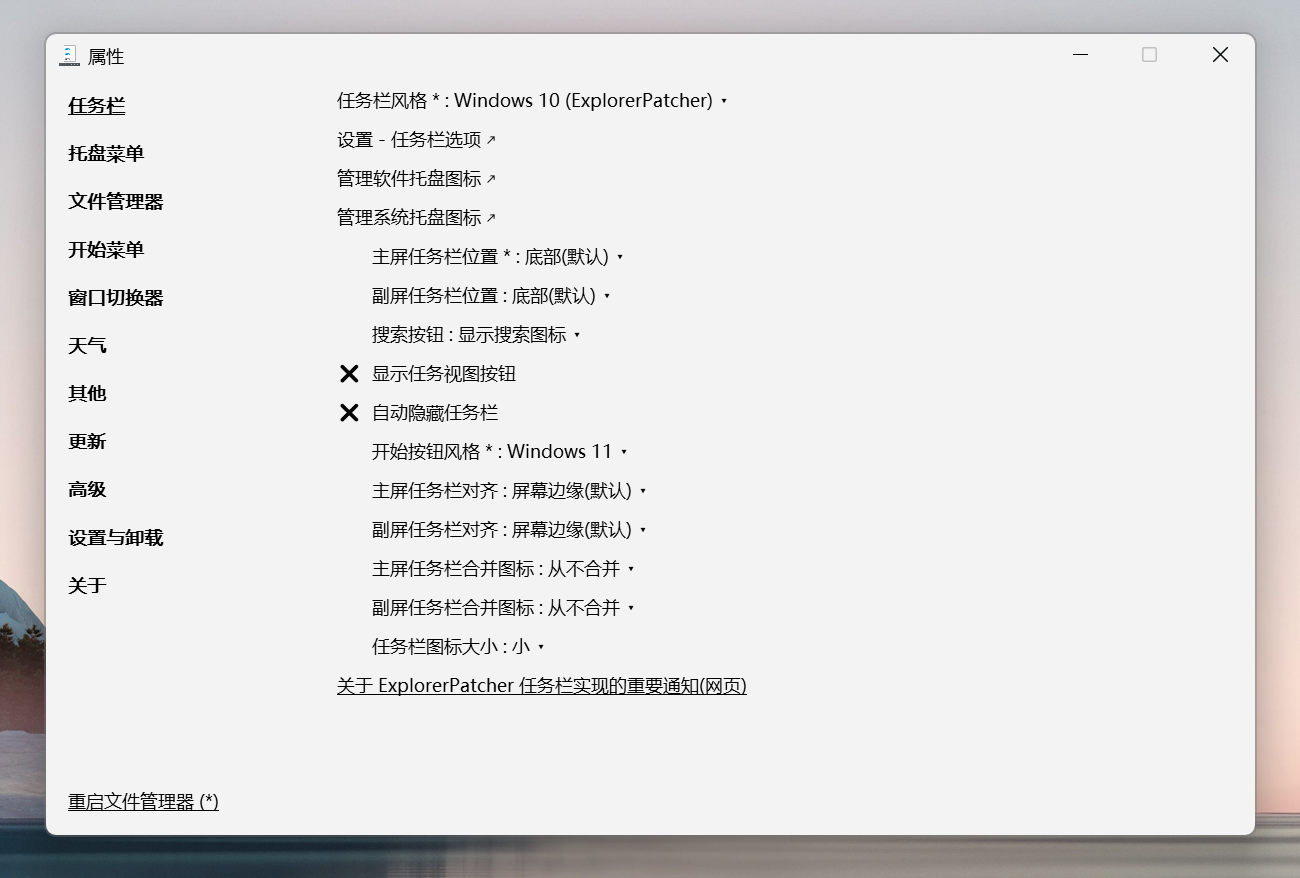Screen dimensions: 1300x878
Task: Open 文件管理器 section
Action: [x=115, y=202]
